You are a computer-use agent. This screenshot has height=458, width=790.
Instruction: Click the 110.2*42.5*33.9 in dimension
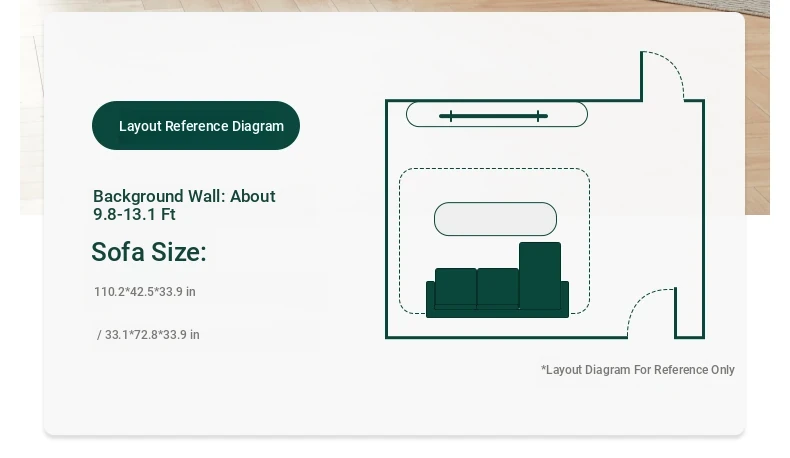coord(145,292)
